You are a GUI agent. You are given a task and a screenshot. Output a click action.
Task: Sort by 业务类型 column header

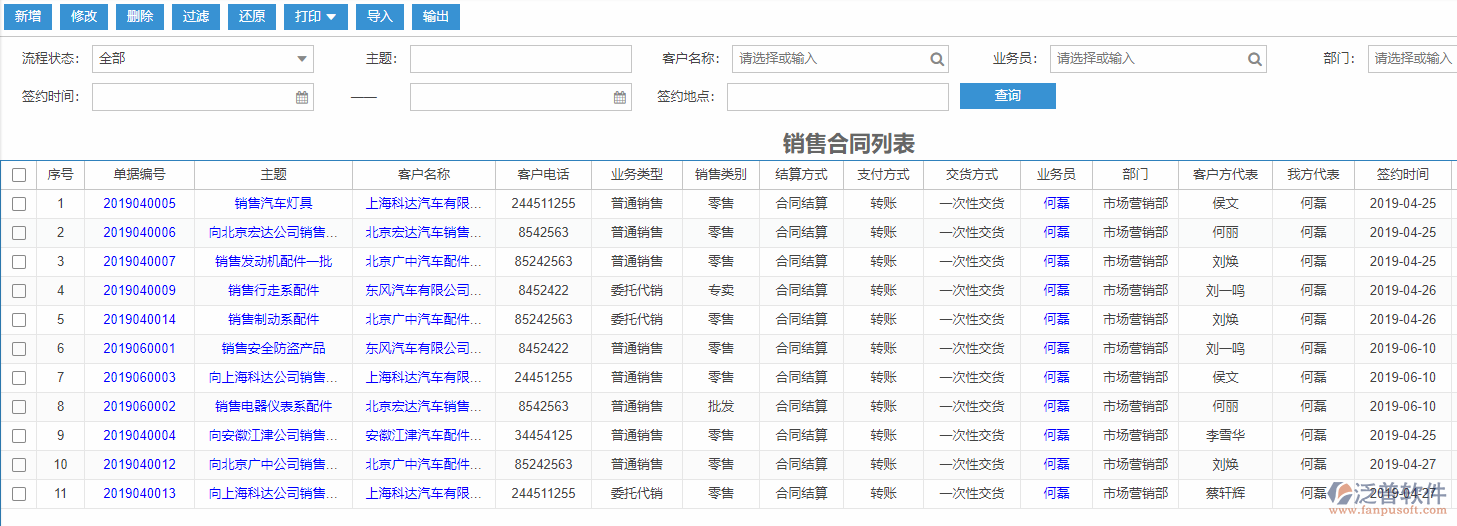point(637,175)
